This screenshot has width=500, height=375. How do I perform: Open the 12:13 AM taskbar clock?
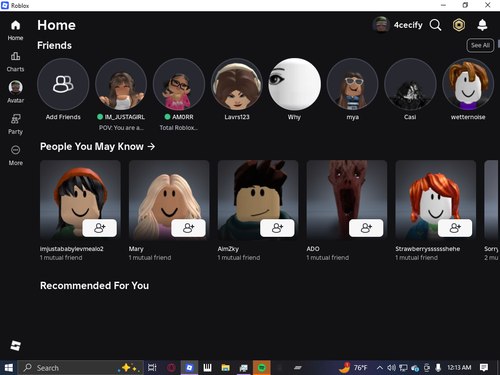click(459, 367)
